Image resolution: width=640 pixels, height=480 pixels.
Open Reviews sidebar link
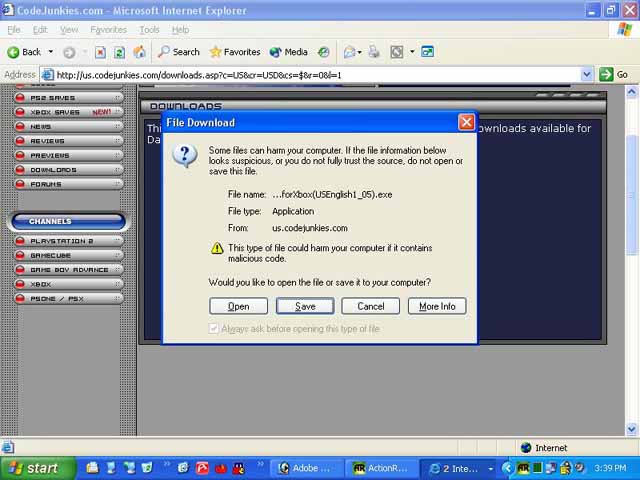69,141
